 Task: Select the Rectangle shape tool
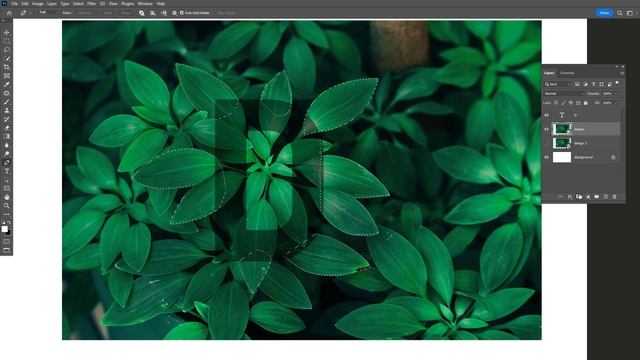pos(7,189)
